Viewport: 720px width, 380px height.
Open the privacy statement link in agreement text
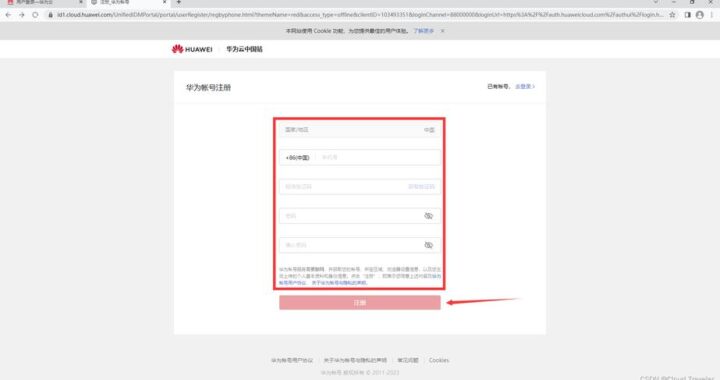339,283
